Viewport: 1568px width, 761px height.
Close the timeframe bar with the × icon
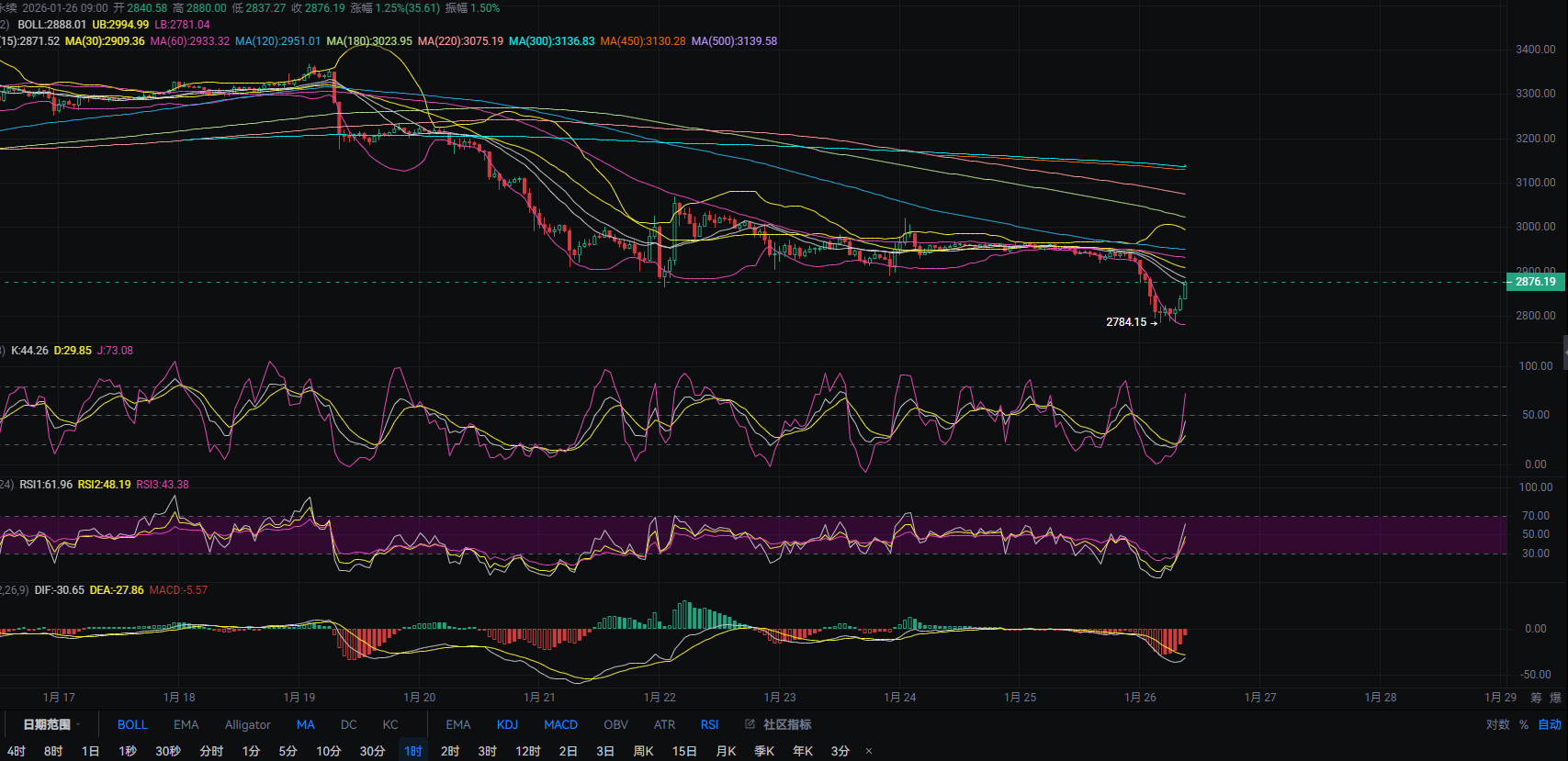(869, 751)
